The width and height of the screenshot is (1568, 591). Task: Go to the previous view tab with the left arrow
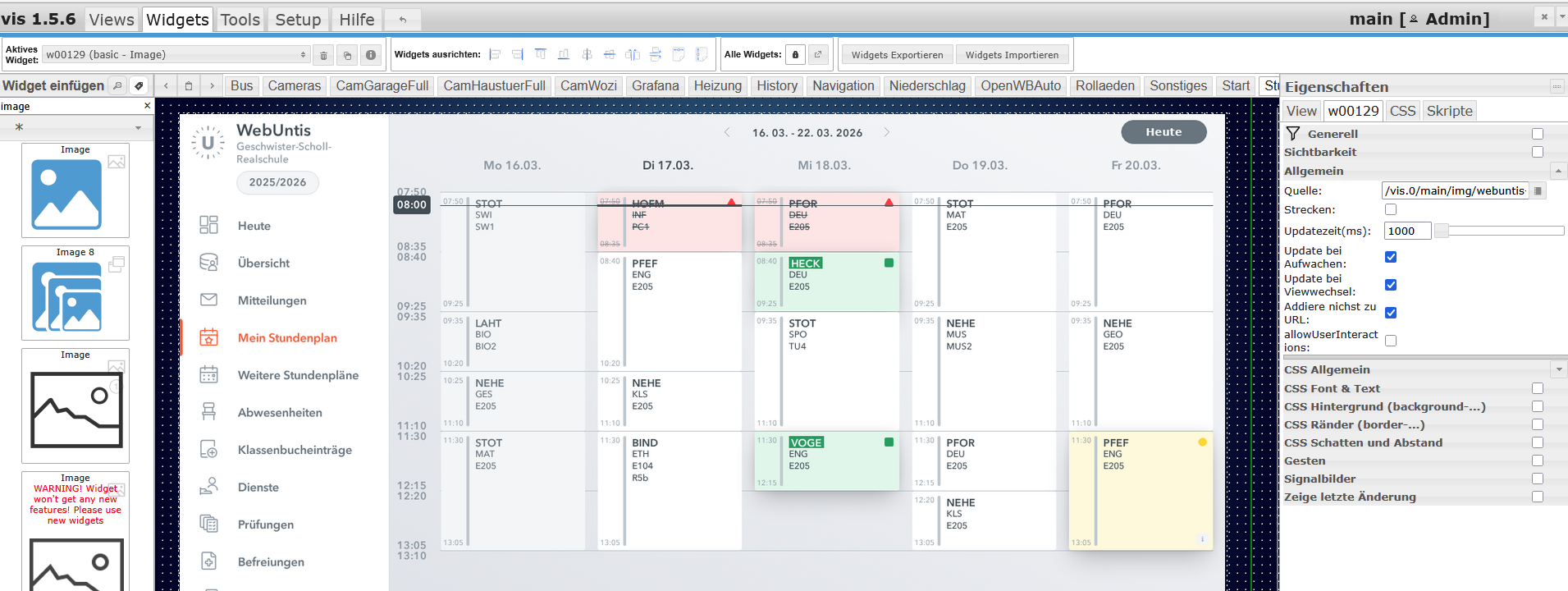click(166, 85)
